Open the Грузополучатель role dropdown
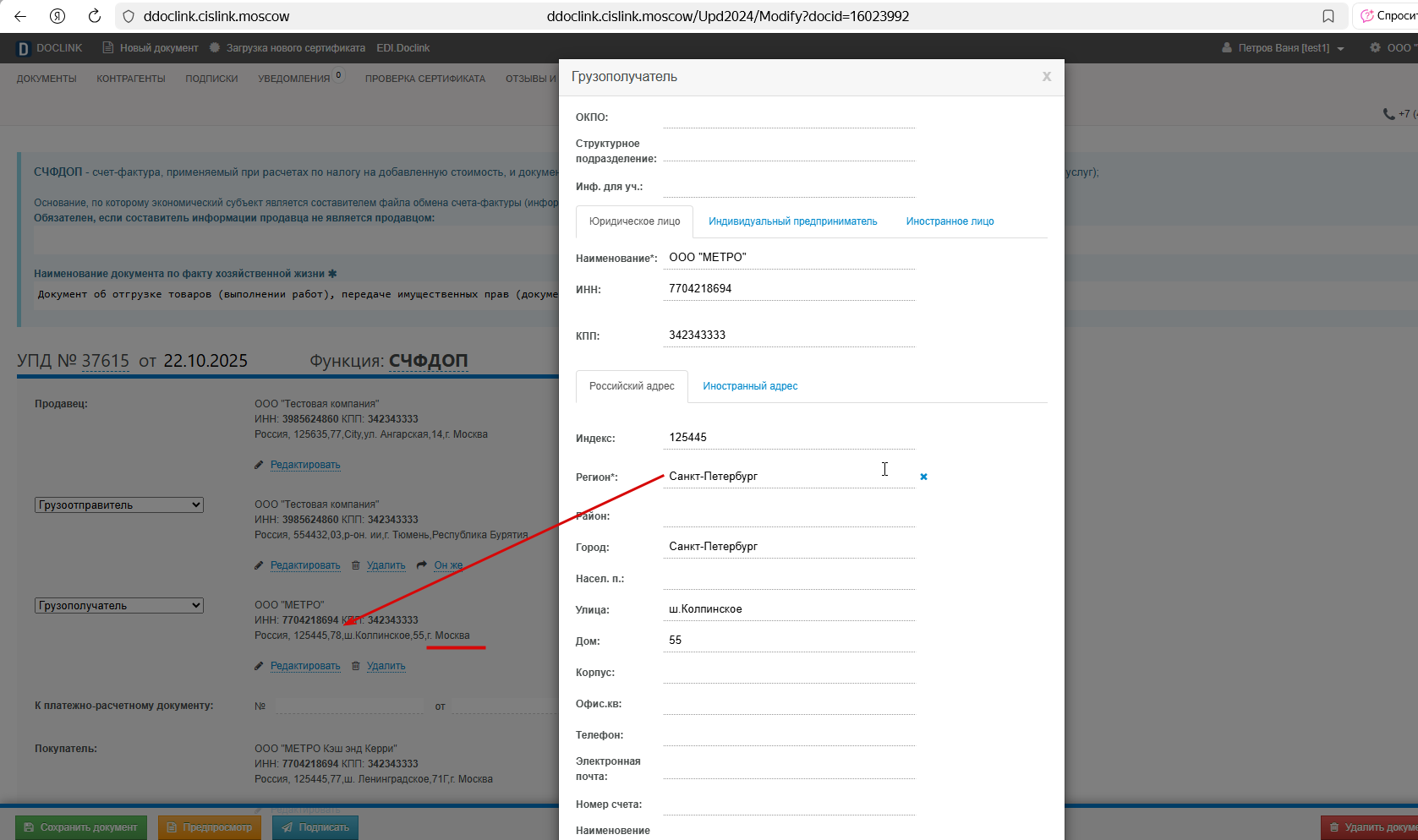 click(119, 606)
